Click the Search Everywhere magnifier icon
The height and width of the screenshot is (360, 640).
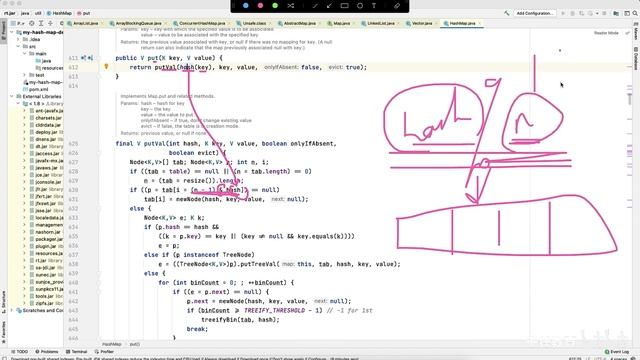635,13
